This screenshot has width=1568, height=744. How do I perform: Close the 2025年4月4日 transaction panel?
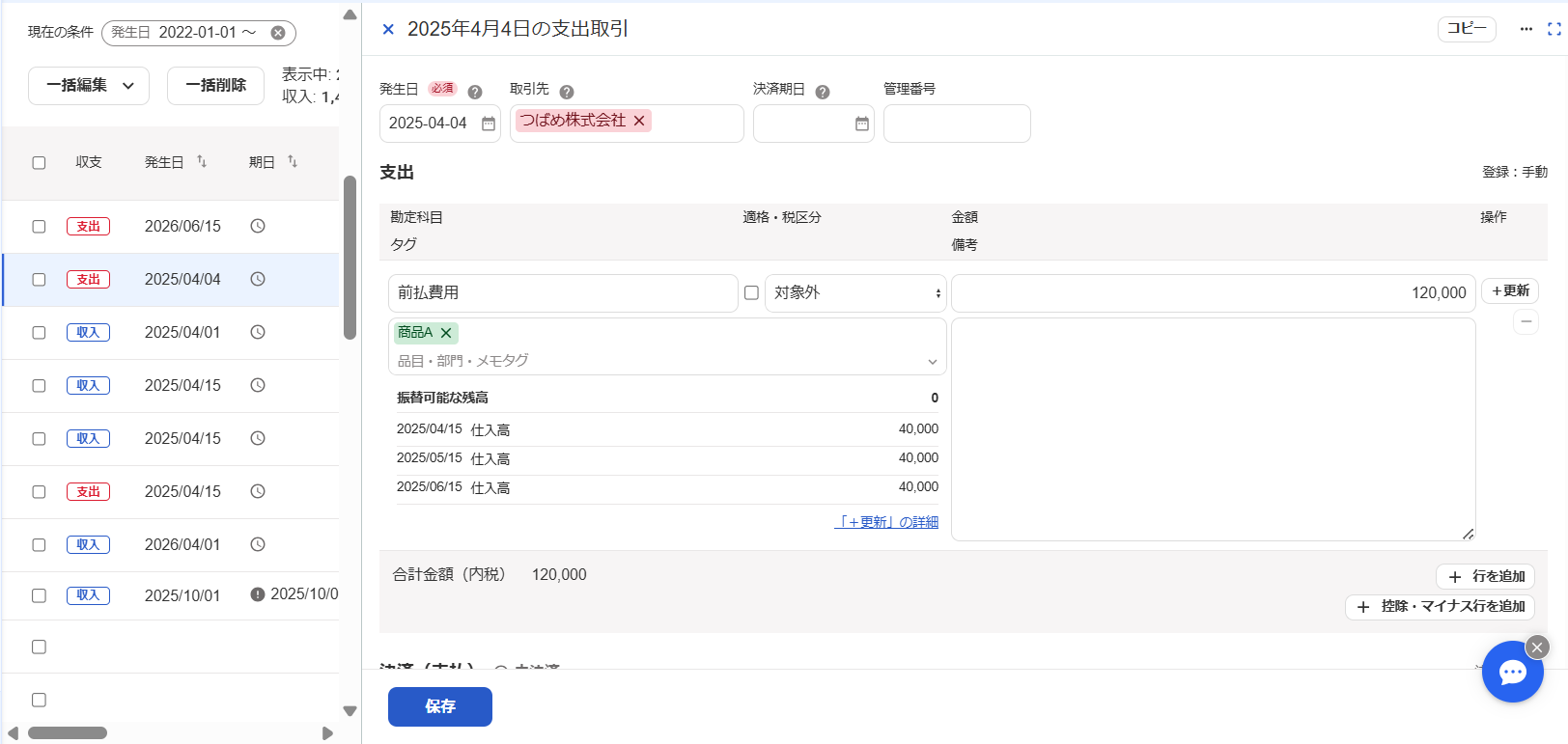pyautogui.click(x=388, y=30)
